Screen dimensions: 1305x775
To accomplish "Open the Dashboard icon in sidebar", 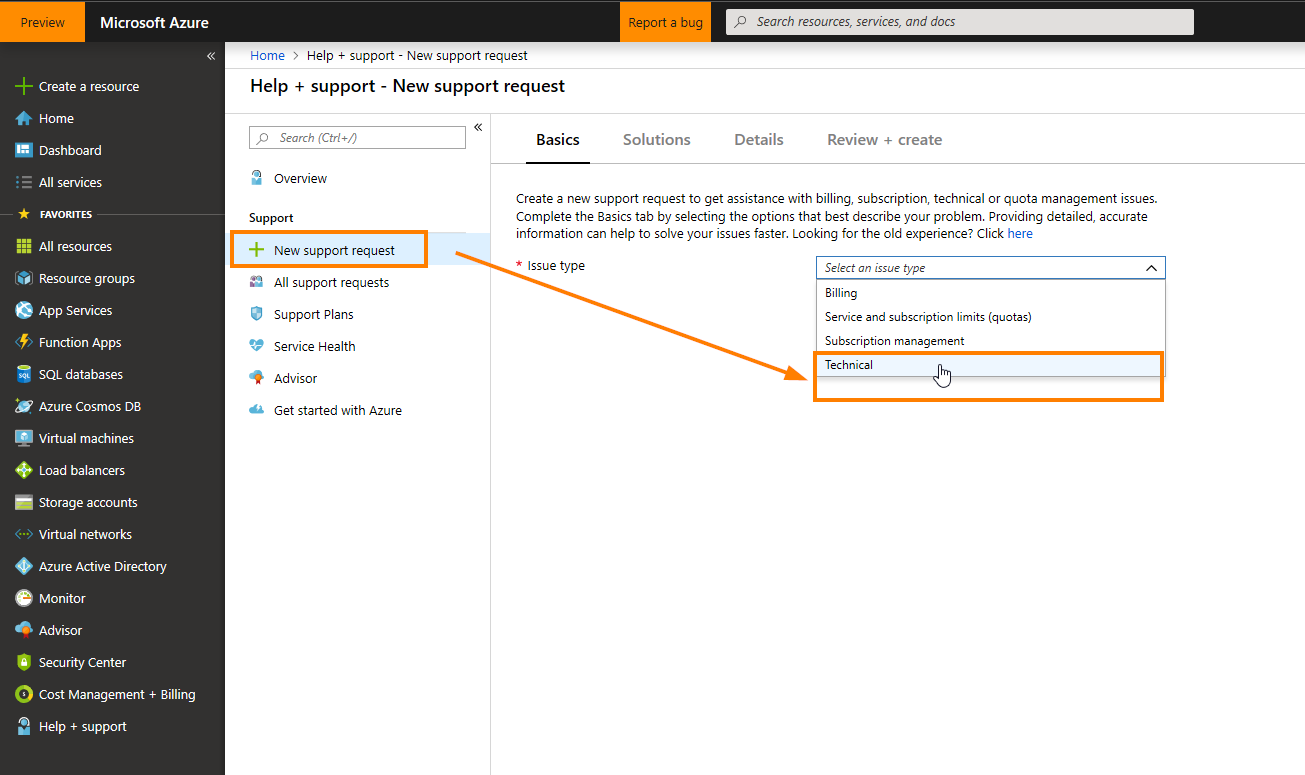I will [x=24, y=151].
